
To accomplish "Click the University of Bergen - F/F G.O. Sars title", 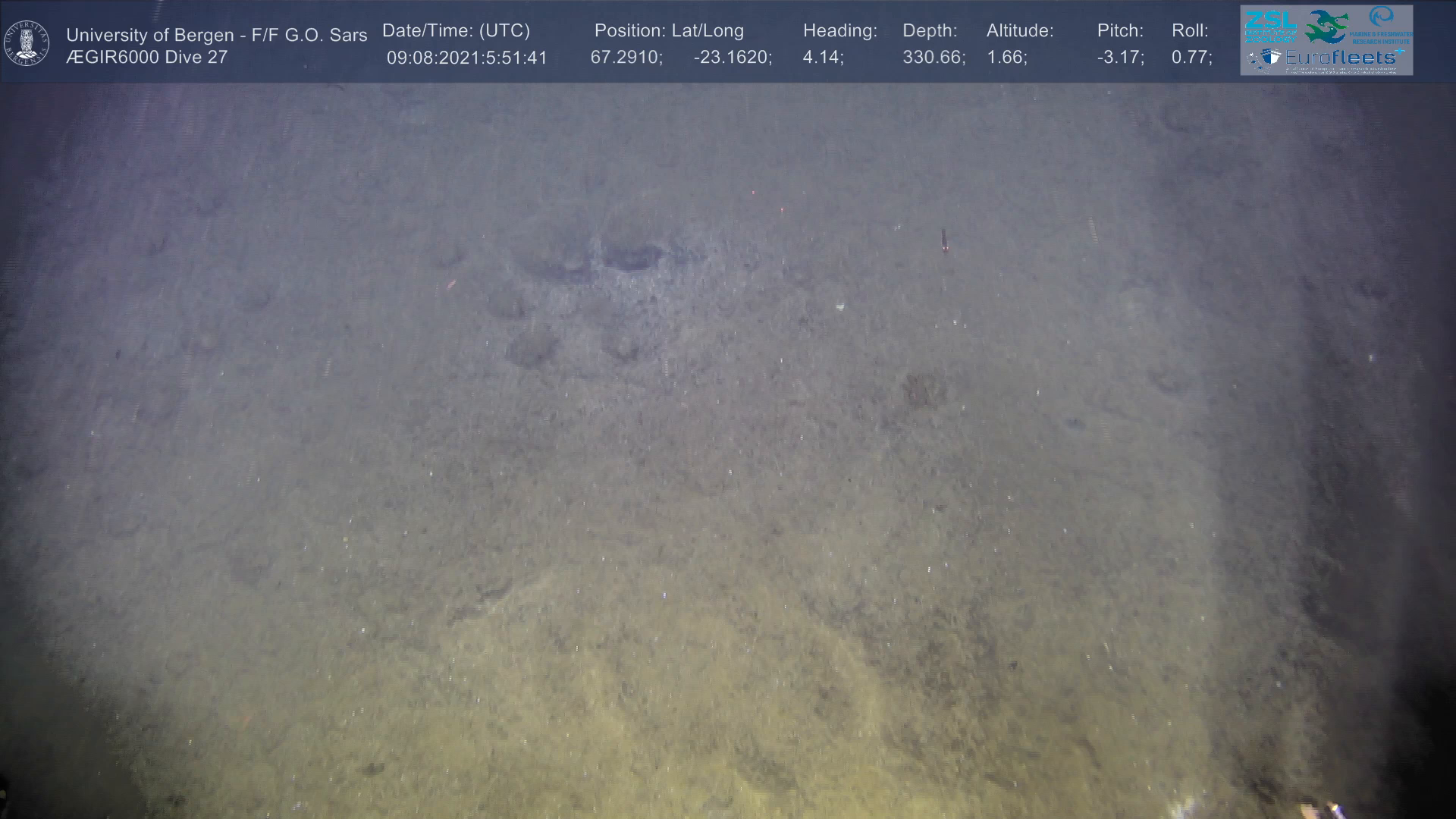I will [x=216, y=35].
